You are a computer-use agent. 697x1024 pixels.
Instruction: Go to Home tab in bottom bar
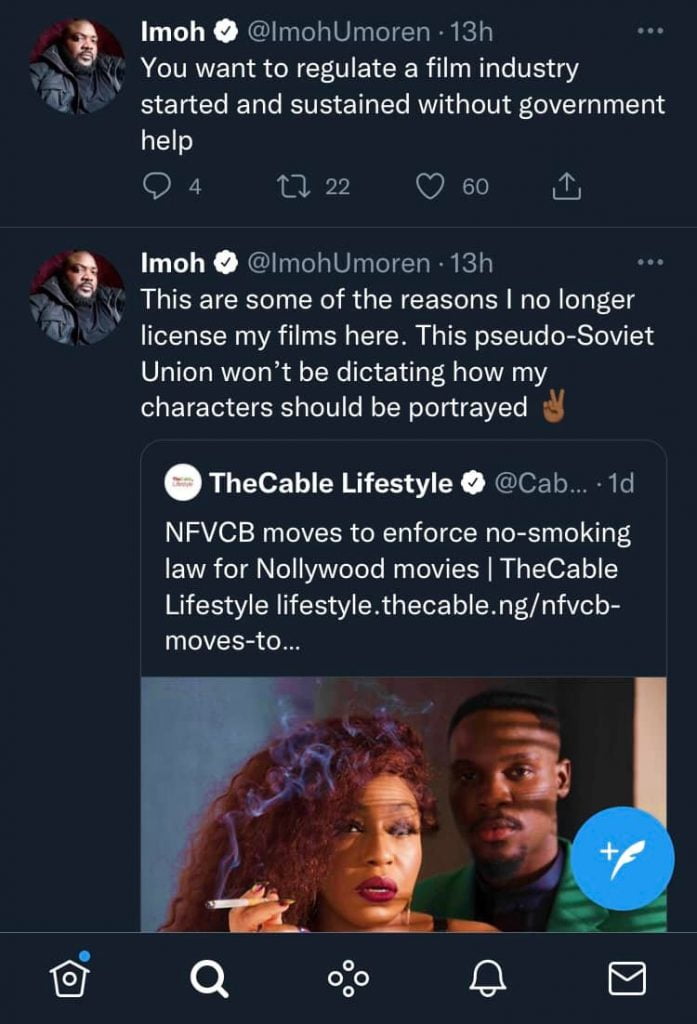(70, 977)
